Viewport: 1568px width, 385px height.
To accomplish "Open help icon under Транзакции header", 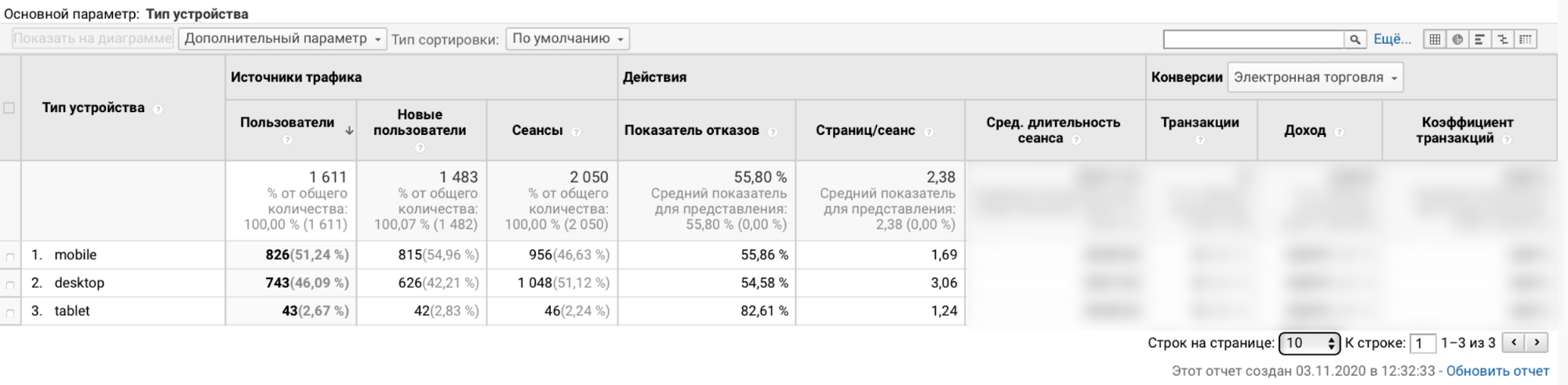I will [1200, 140].
